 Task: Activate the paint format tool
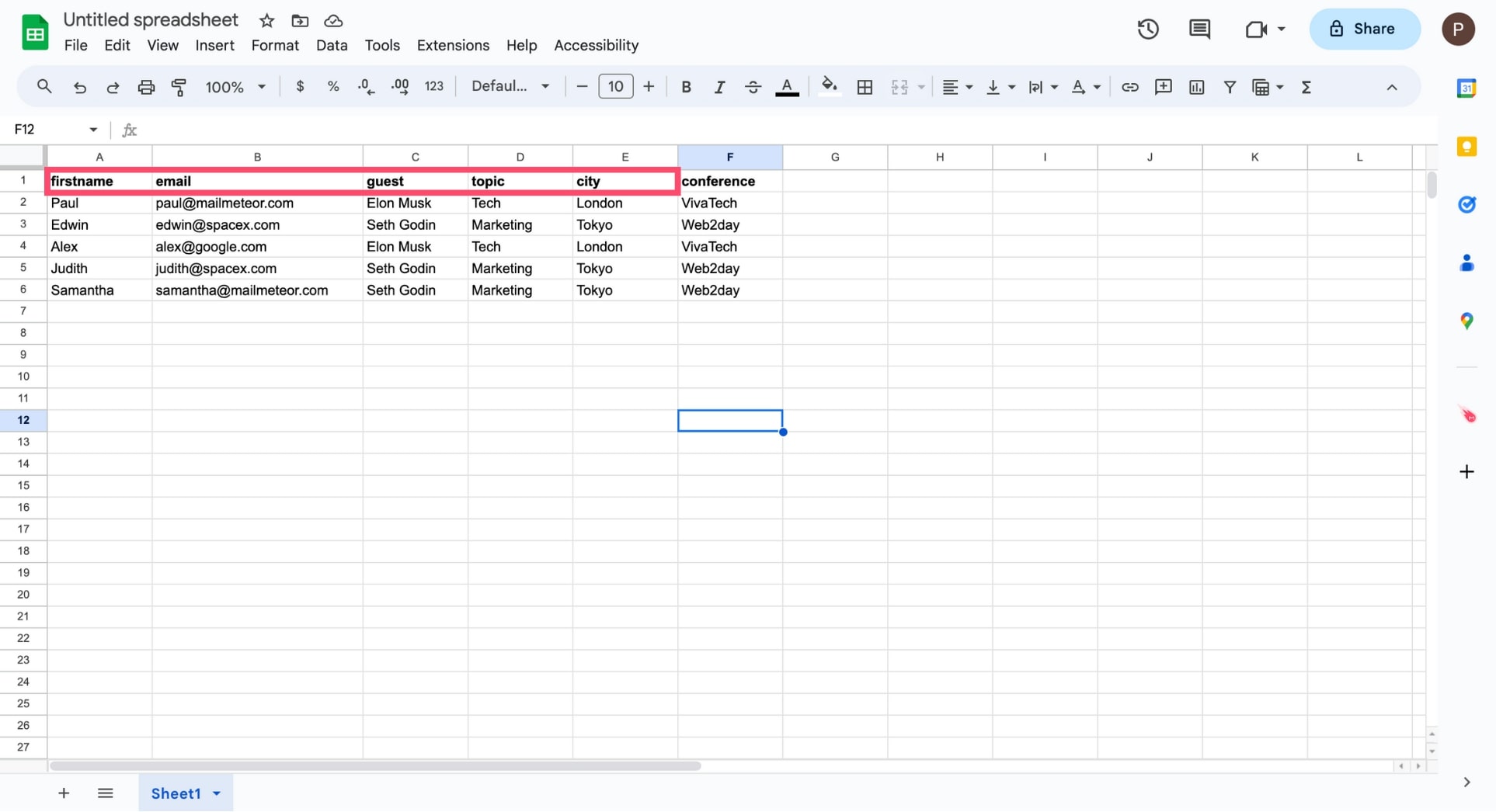tap(179, 87)
